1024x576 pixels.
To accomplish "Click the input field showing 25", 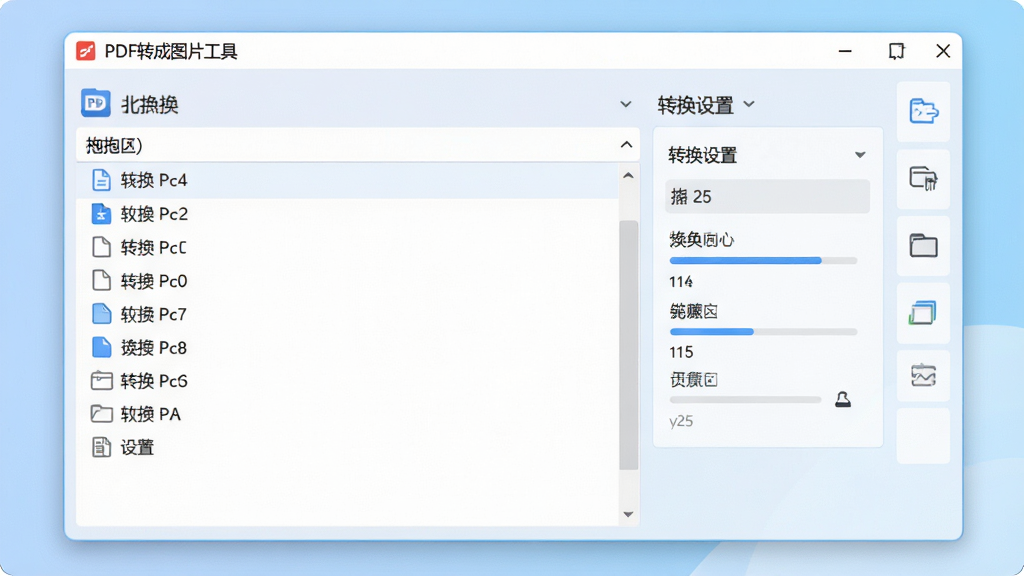I will pyautogui.click(x=767, y=197).
